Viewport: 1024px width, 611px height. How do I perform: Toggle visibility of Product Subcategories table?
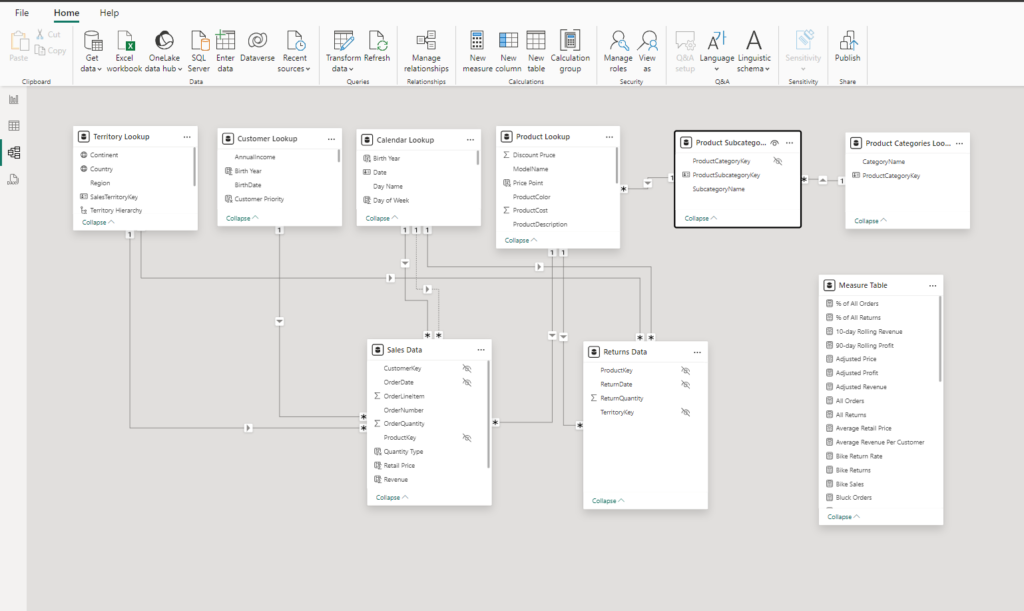point(774,143)
